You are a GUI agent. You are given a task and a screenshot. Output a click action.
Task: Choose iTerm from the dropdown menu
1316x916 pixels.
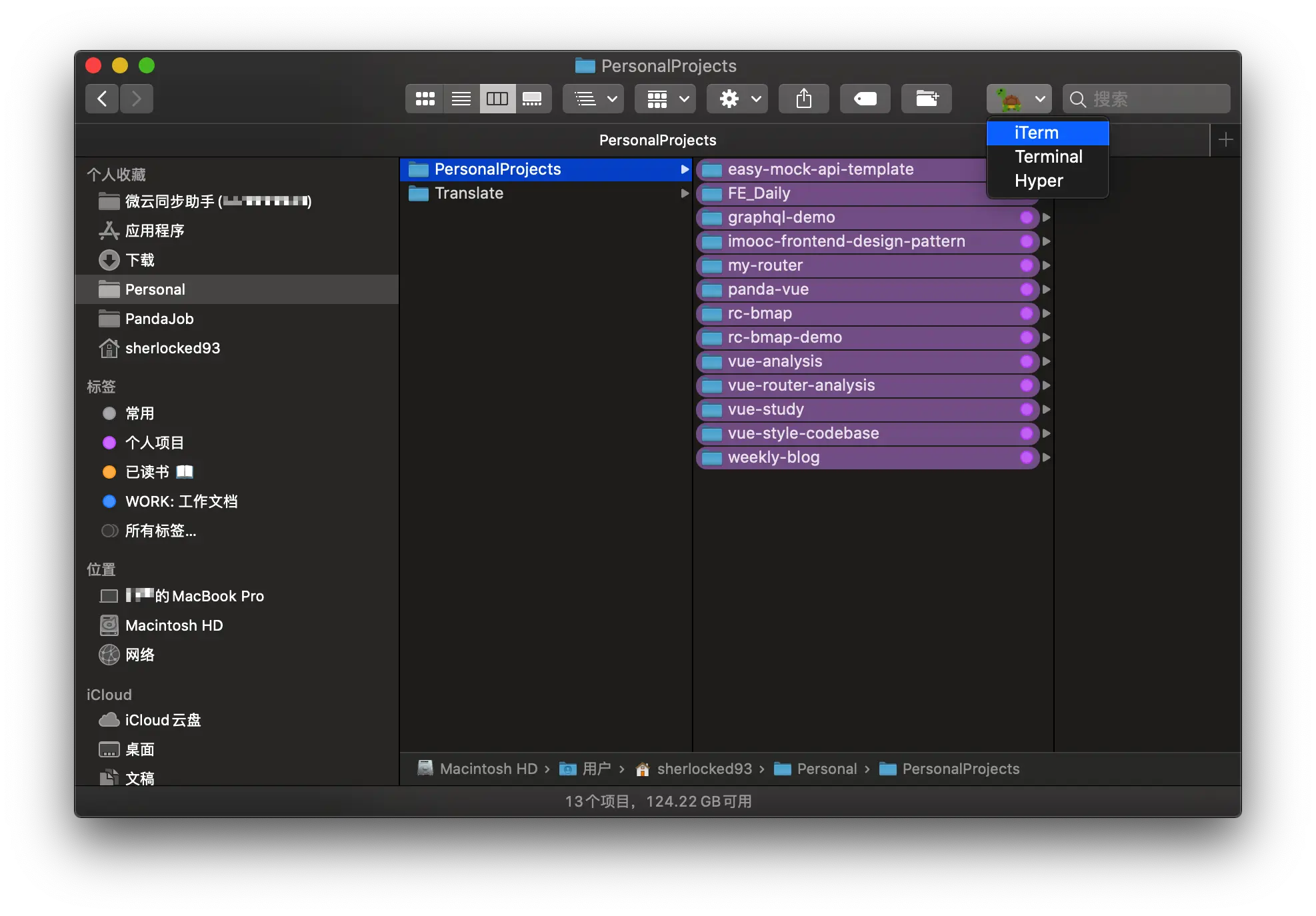click(x=1048, y=133)
